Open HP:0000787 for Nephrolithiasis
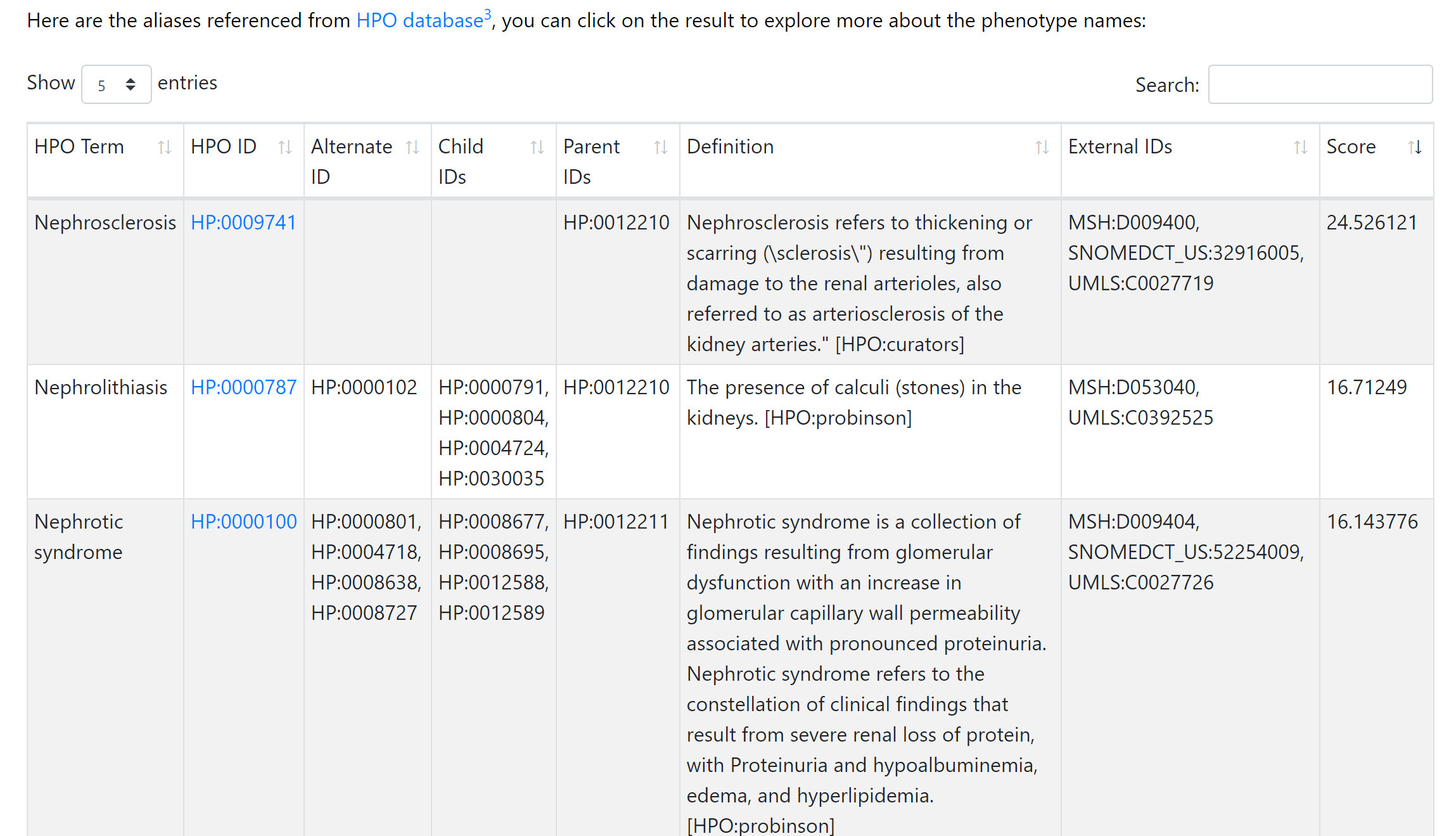The width and height of the screenshot is (1456, 836). (x=243, y=387)
